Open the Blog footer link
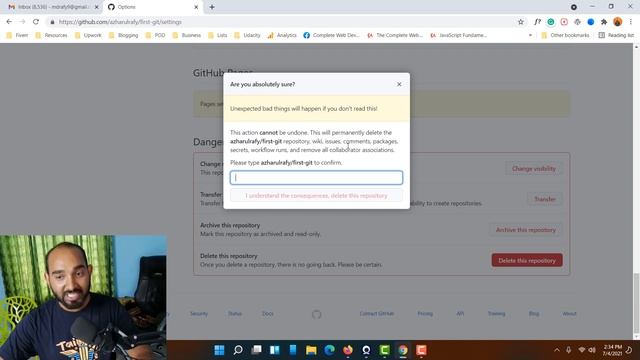Screen dimensions: 640x360 [534, 313]
